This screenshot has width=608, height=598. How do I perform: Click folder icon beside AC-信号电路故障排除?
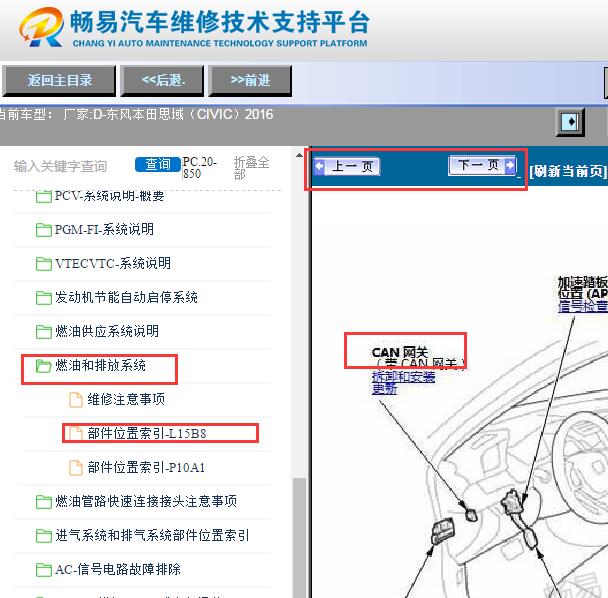(43, 570)
